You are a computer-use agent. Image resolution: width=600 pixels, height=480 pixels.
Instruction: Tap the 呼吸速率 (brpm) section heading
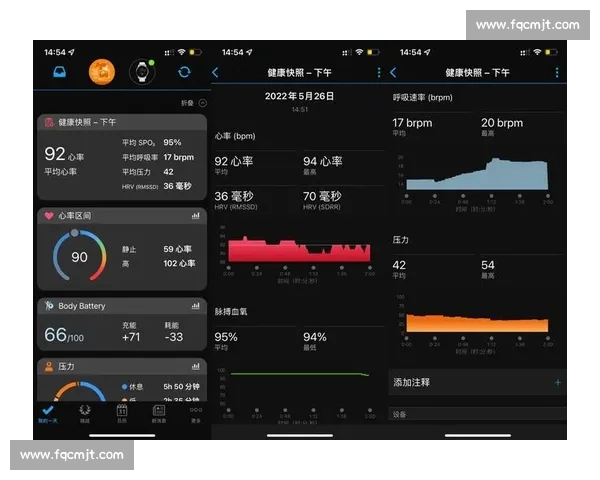click(x=422, y=97)
